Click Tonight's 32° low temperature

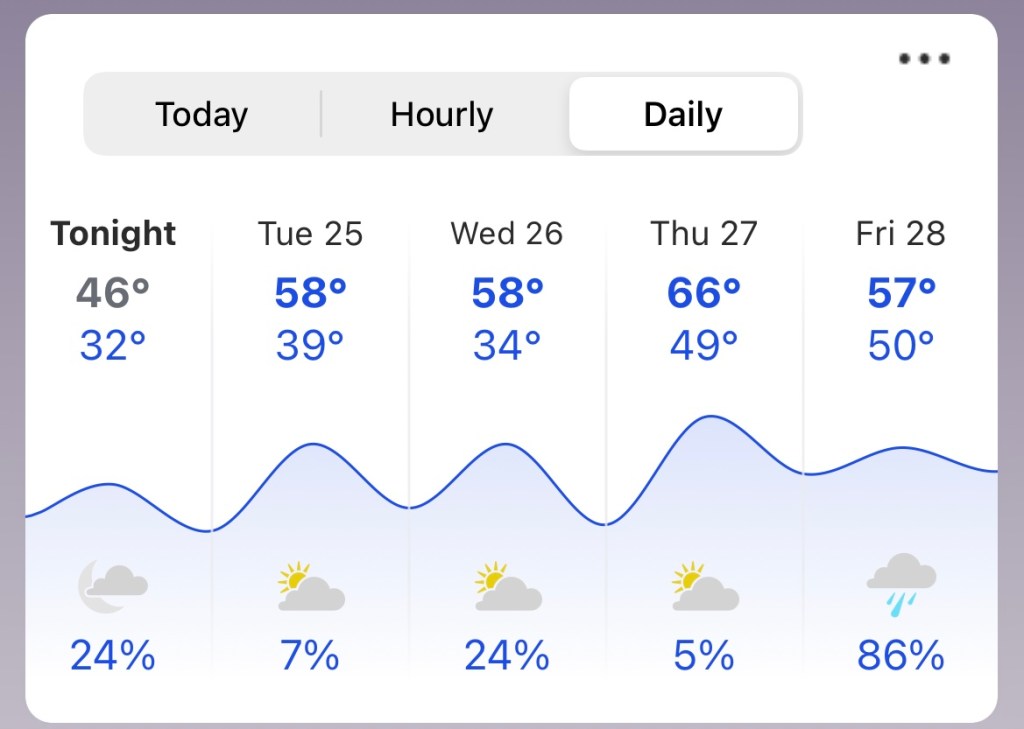(x=113, y=346)
